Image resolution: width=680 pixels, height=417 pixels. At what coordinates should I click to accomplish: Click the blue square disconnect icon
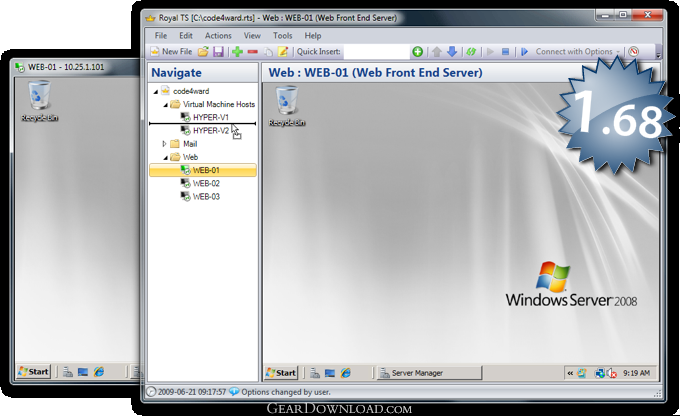[x=505, y=52]
